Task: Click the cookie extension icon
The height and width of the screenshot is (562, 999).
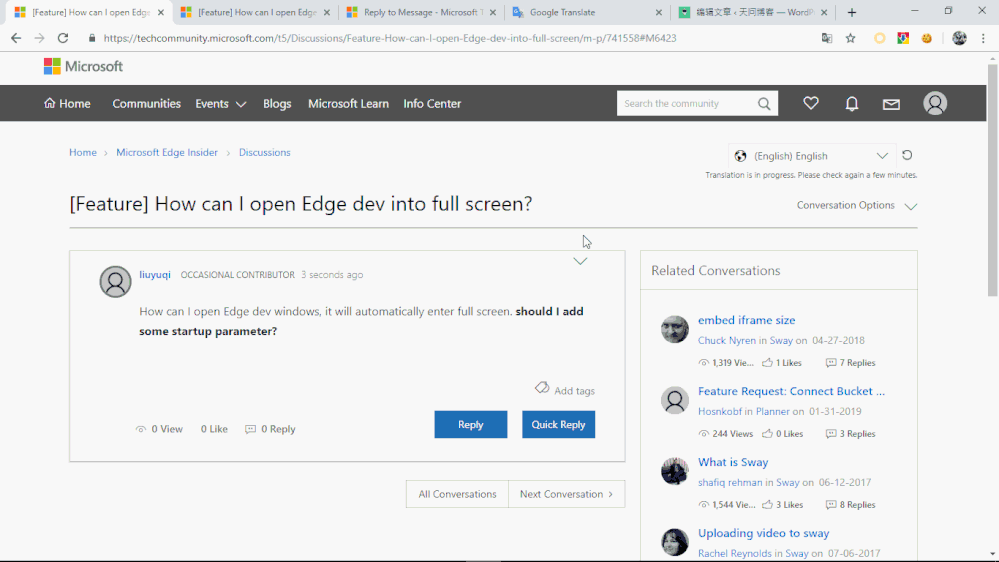Action: [x=927, y=38]
